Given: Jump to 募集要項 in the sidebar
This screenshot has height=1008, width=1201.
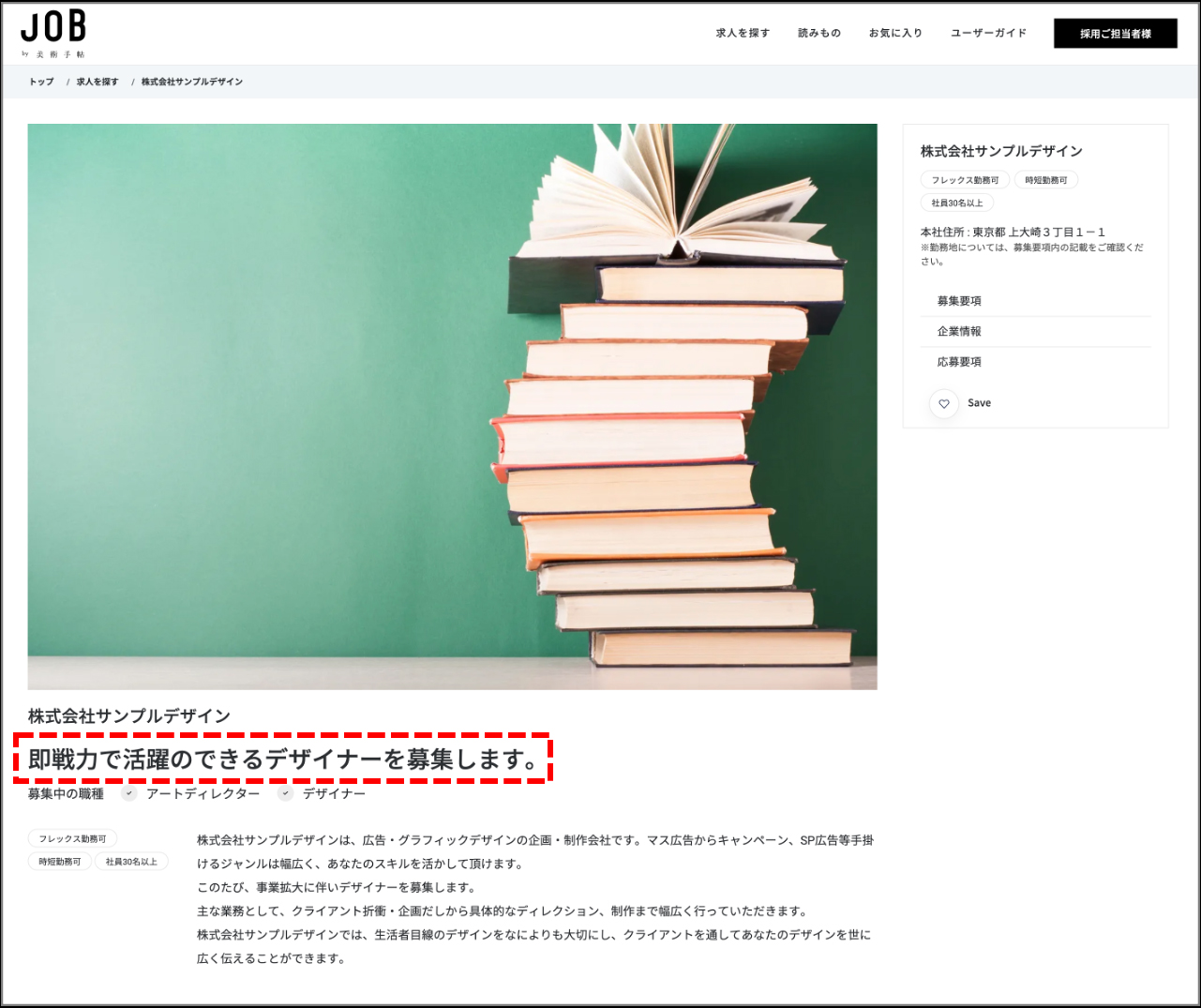Looking at the screenshot, I should (x=959, y=301).
